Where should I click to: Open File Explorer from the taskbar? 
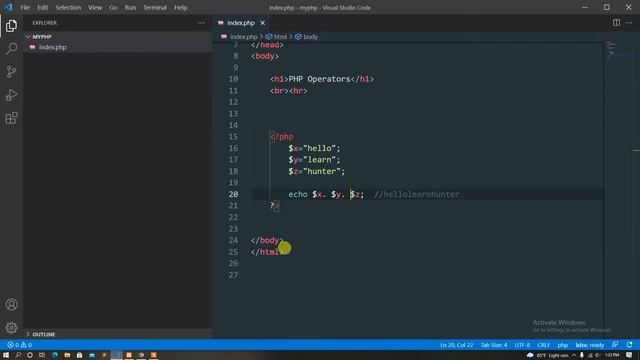67,355
